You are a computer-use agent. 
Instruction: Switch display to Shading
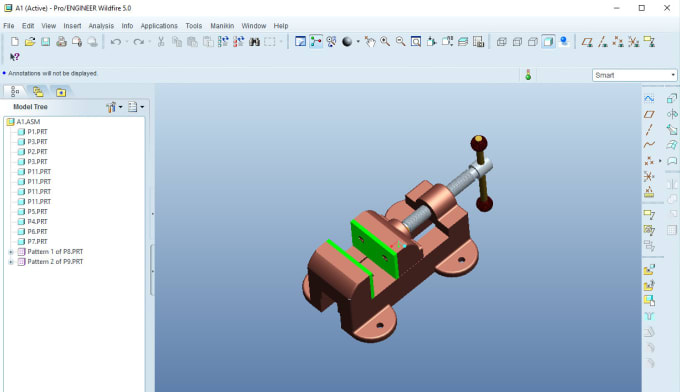(548, 42)
